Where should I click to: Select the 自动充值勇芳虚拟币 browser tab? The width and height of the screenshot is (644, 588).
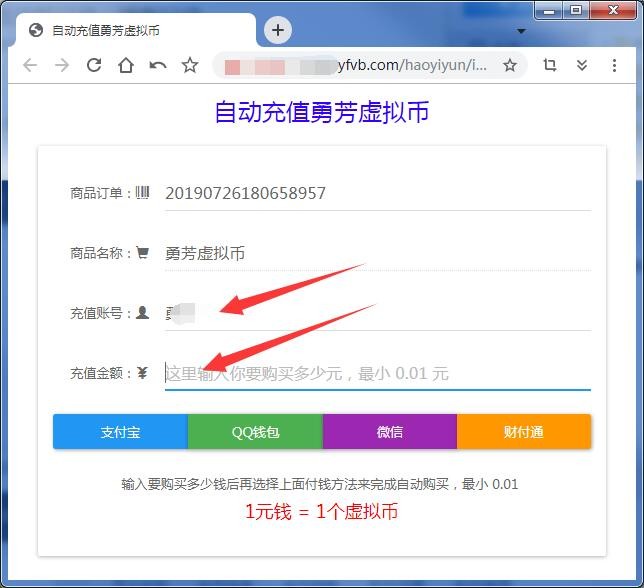click(136, 30)
